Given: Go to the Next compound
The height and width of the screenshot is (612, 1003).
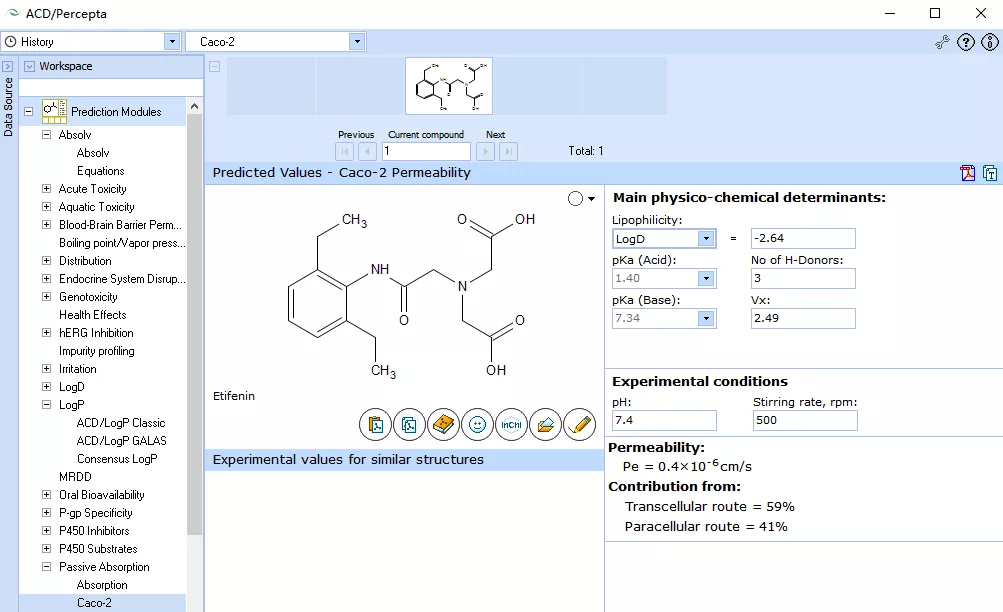Looking at the screenshot, I should click(x=485, y=152).
